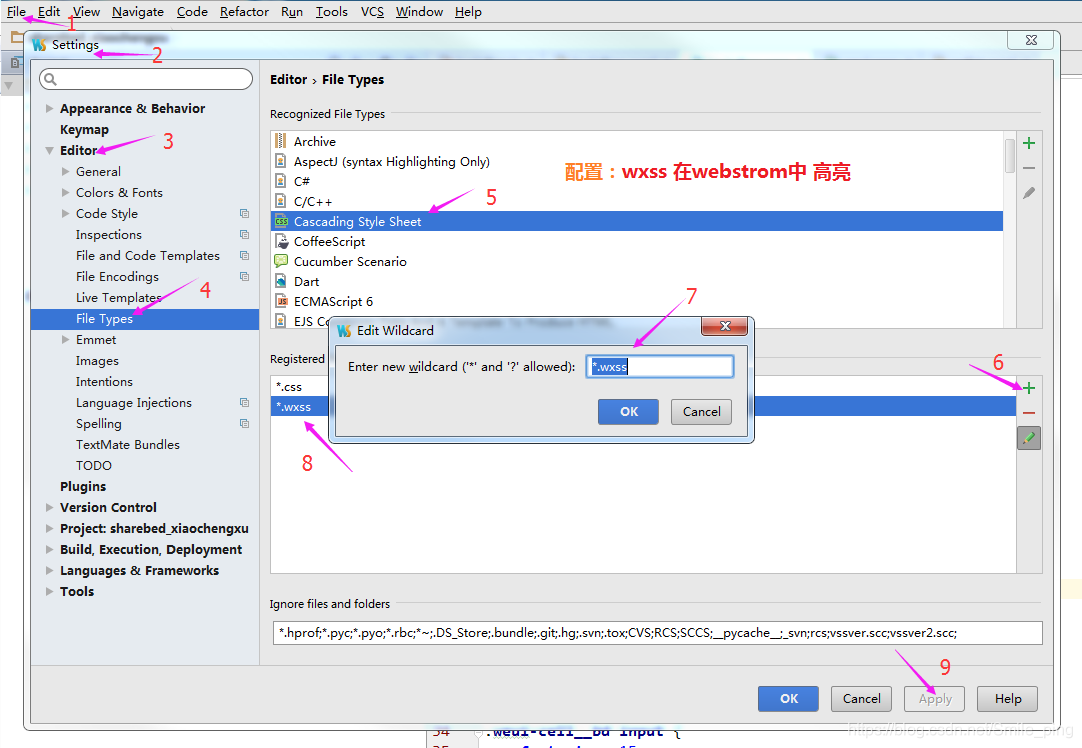
Task: Open the Refactor menu
Action: [x=244, y=12]
